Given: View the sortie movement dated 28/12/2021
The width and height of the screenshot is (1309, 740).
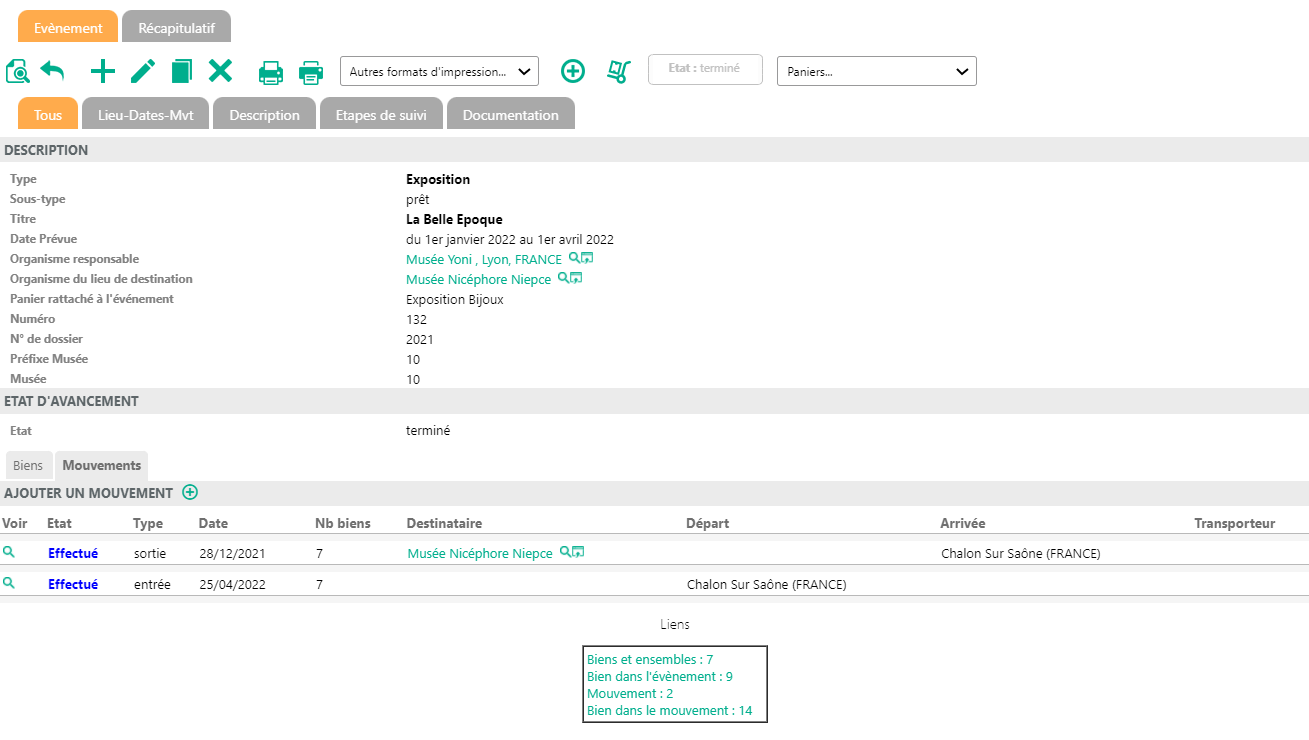Looking at the screenshot, I should pos(9,552).
